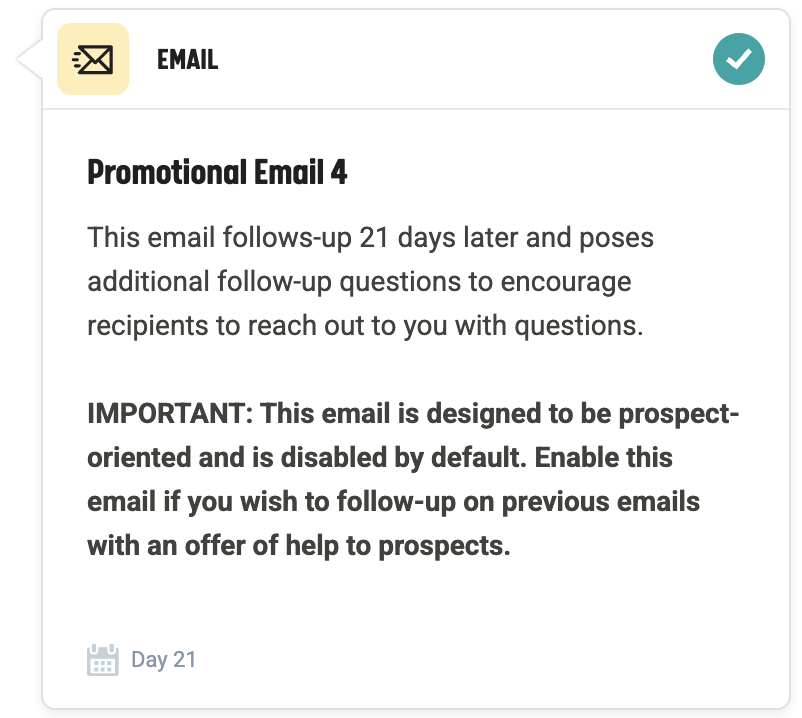Click blank footer area right of Day 21
802x718 pixels.
pyautogui.click(x=480, y=660)
